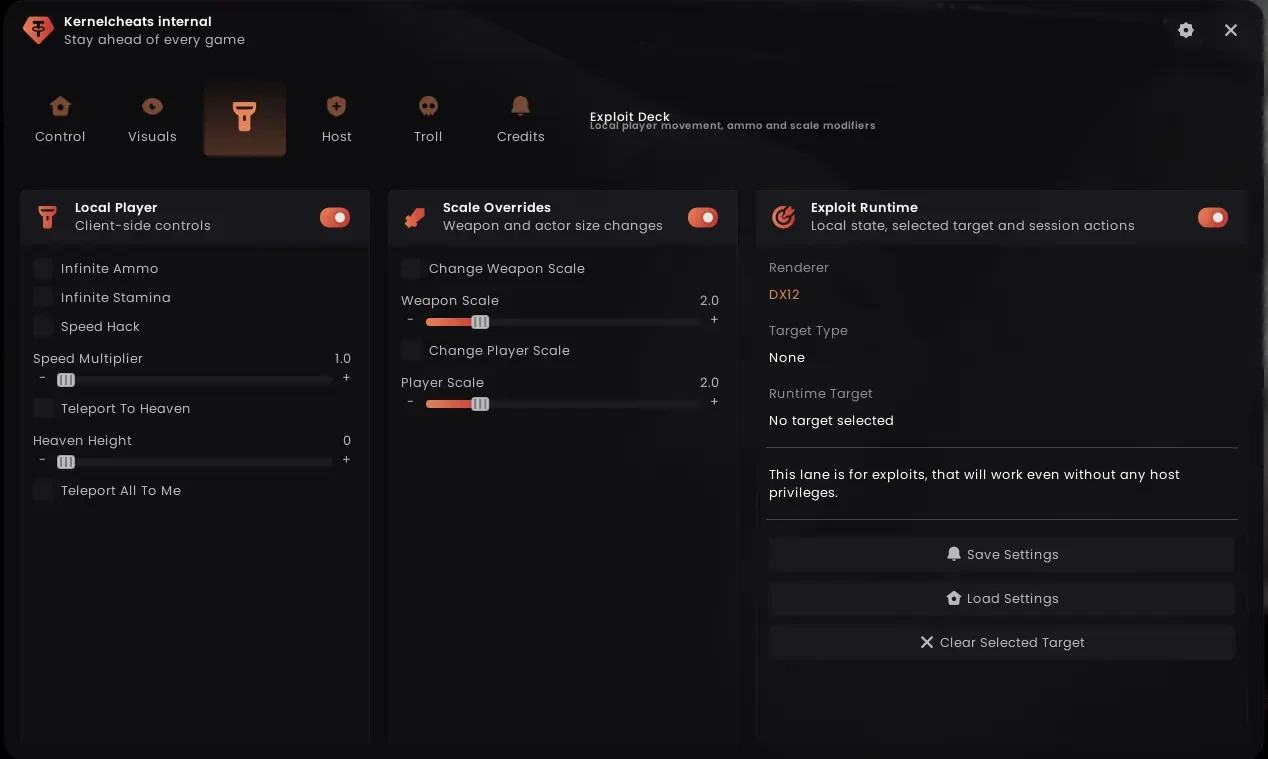Image resolution: width=1268 pixels, height=759 pixels.
Task: Enable the Infinite Ammo checkbox
Action: point(43,268)
